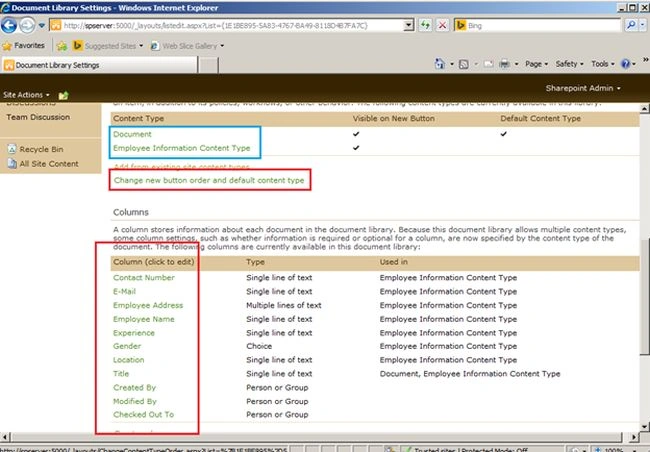Screen dimensions: 650x452
Task: Click the All Site Content icon
Action: tap(12, 164)
